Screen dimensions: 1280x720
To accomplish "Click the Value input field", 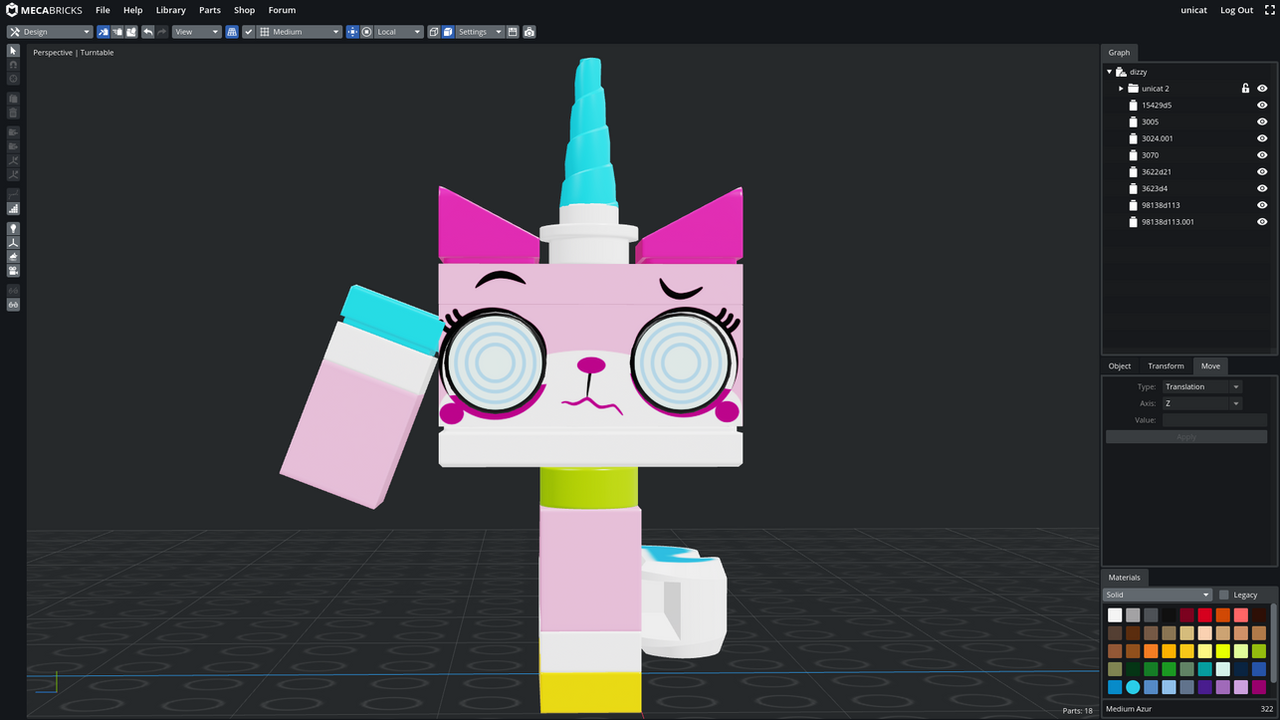I will [1214, 420].
